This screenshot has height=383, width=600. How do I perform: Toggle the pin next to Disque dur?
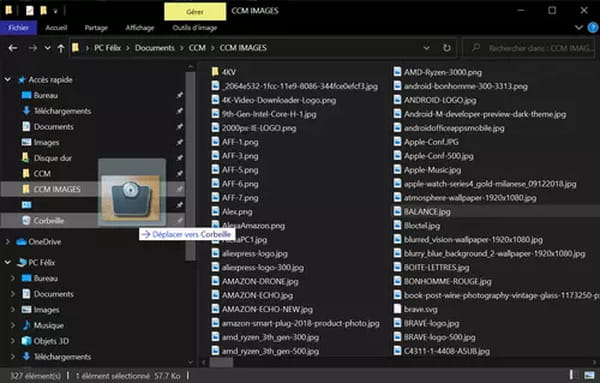[x=179, y=158]
